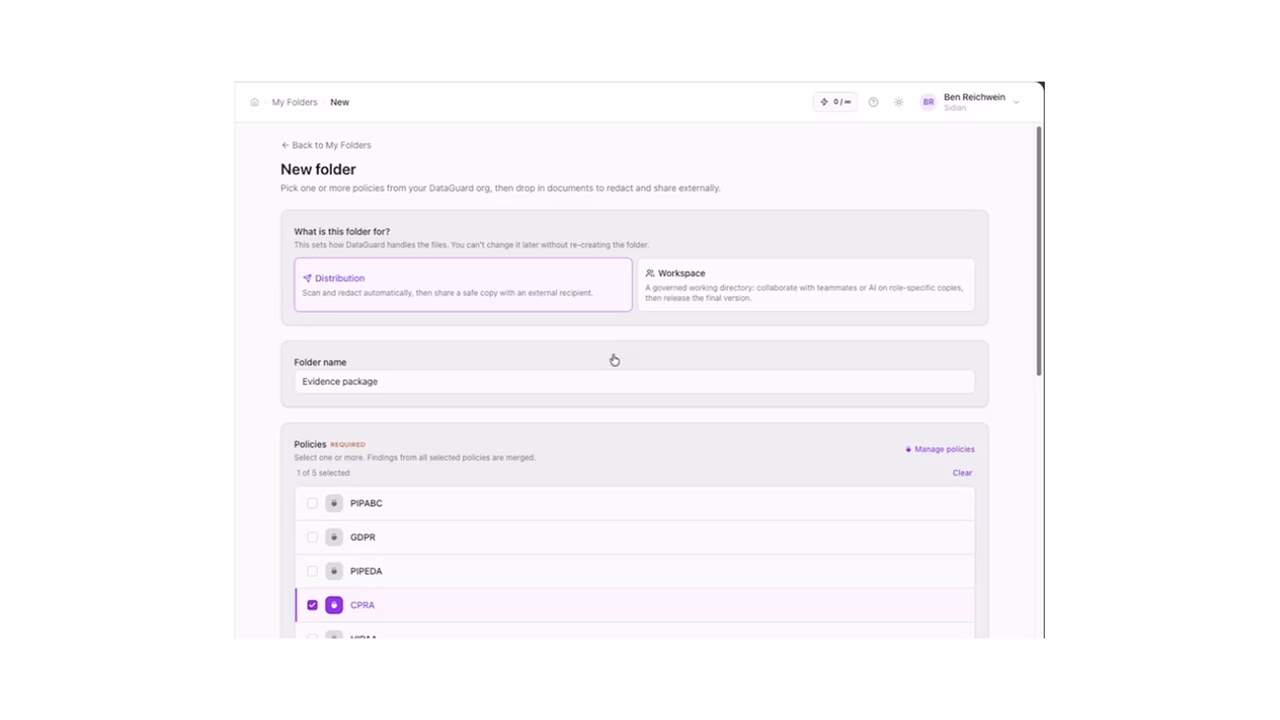Check the GDPR policy checkbox

(312, 537)
